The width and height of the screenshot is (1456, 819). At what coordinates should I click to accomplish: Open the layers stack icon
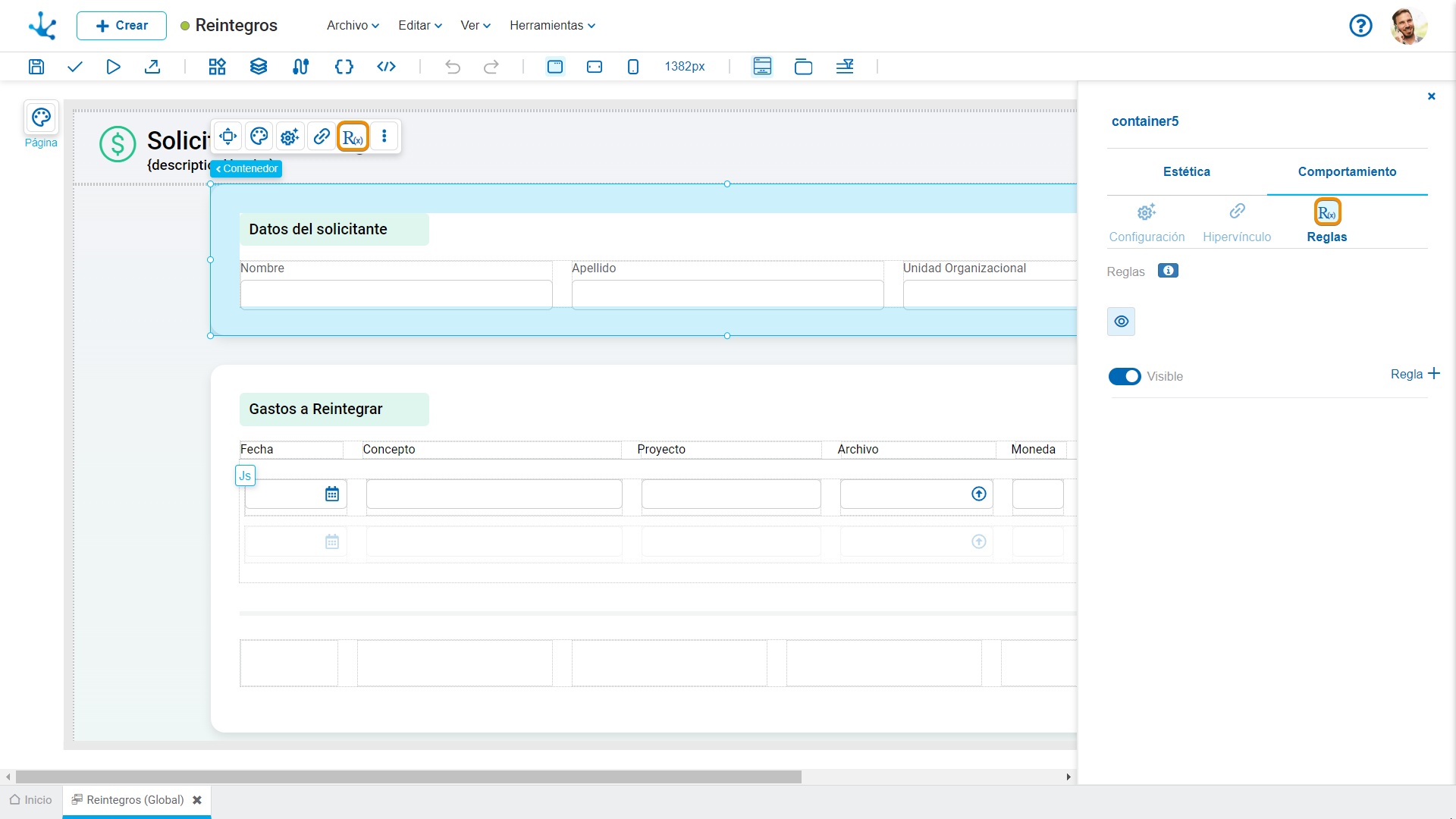[x=259, y=67]
